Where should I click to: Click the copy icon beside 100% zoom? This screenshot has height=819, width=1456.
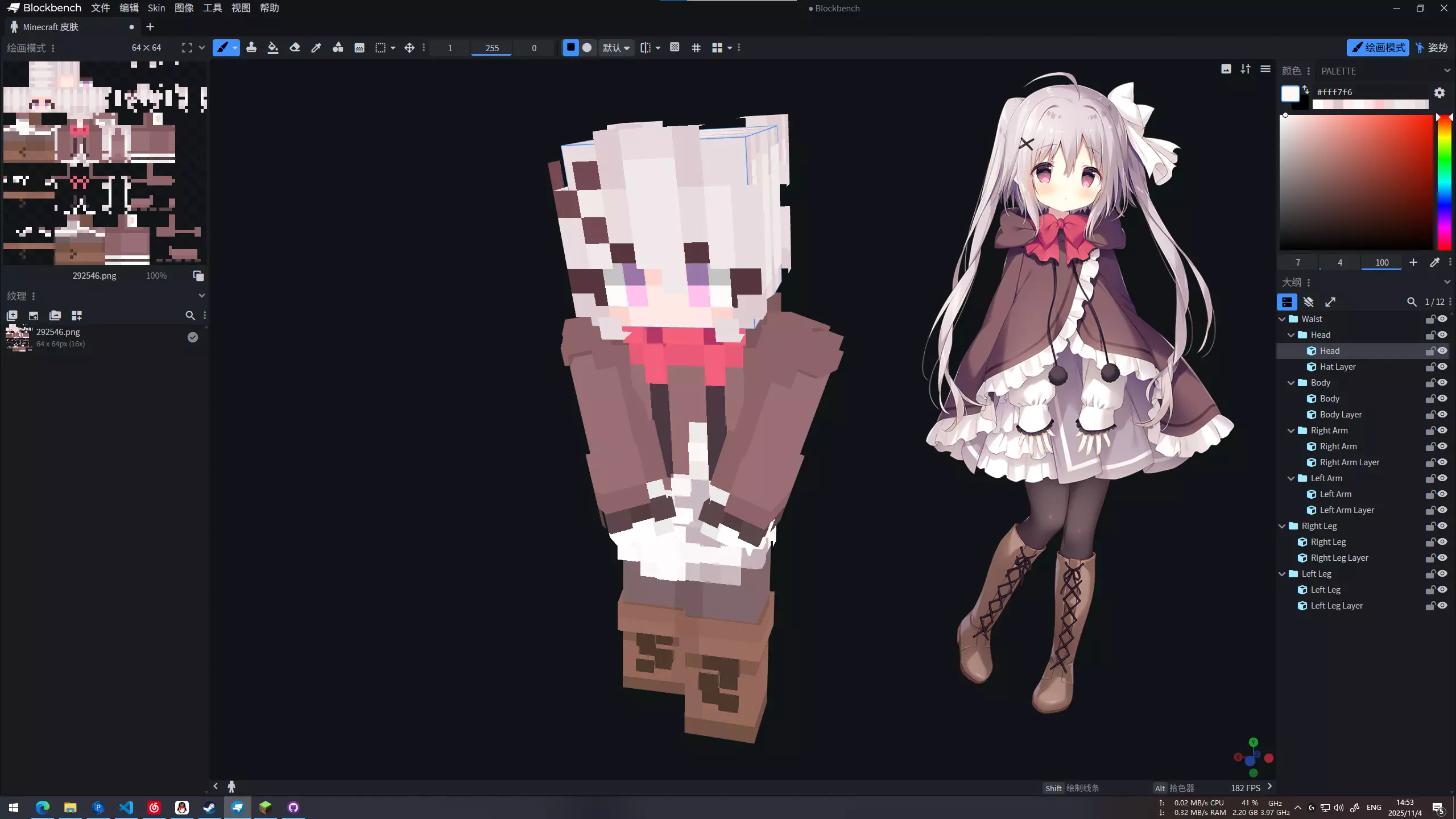(198, 276)
